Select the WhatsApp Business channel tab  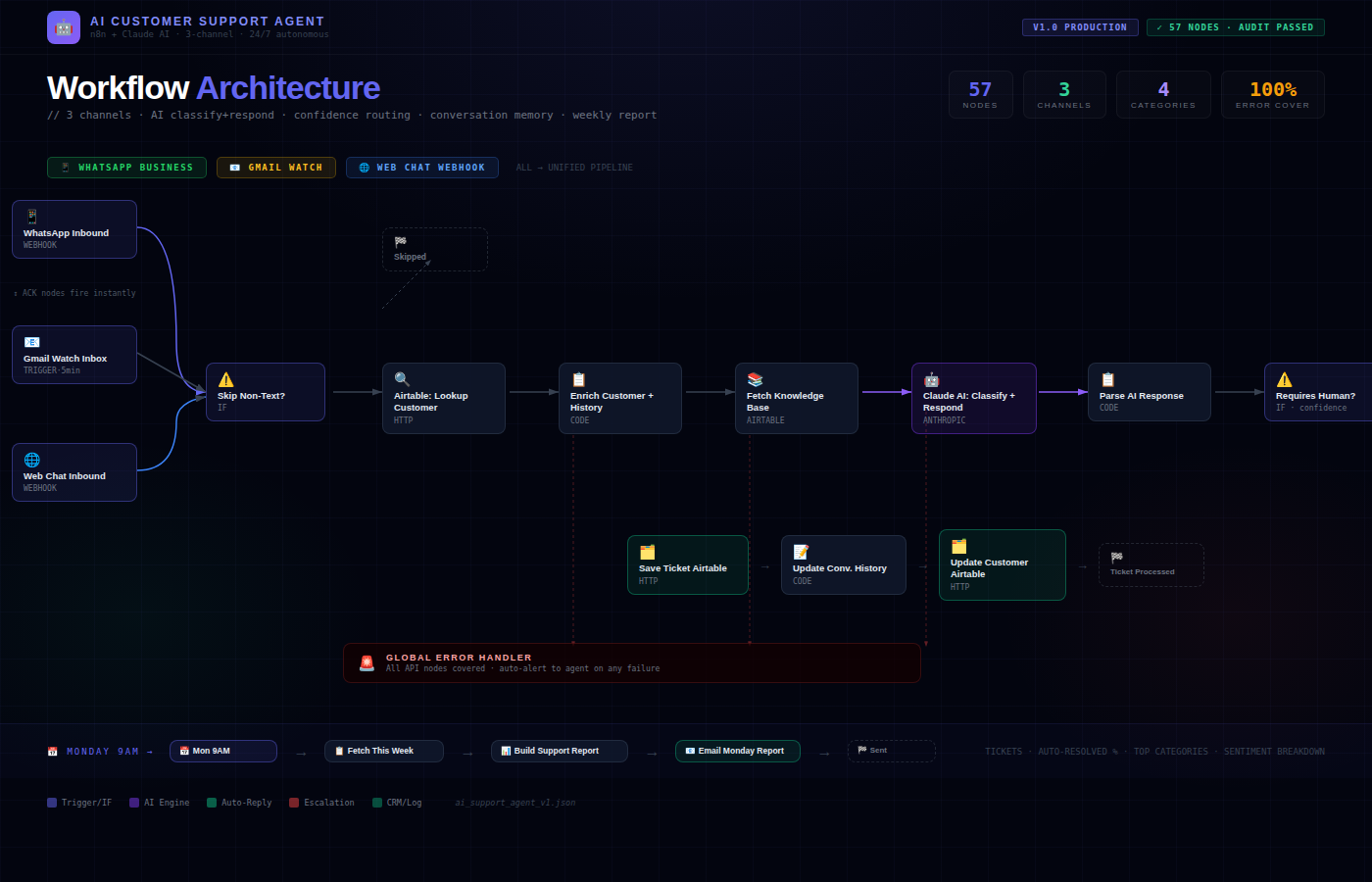(126, 168)
